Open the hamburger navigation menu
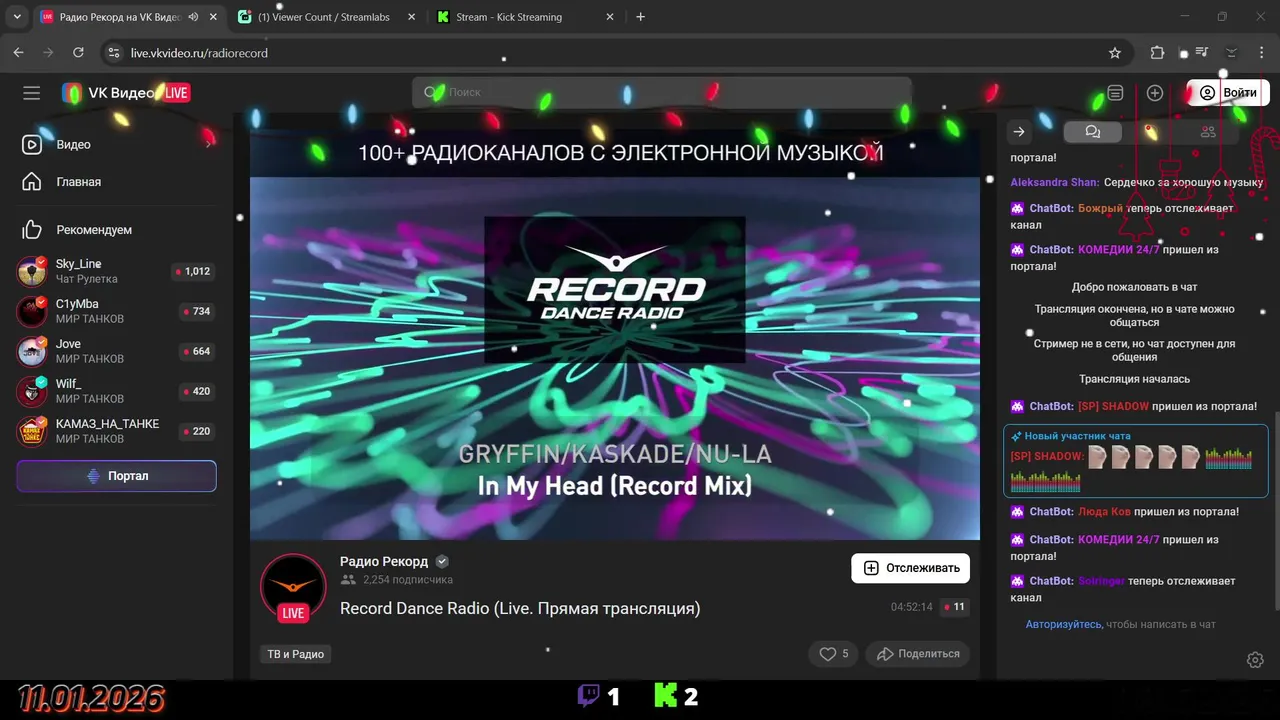 (x=32, y=93)
